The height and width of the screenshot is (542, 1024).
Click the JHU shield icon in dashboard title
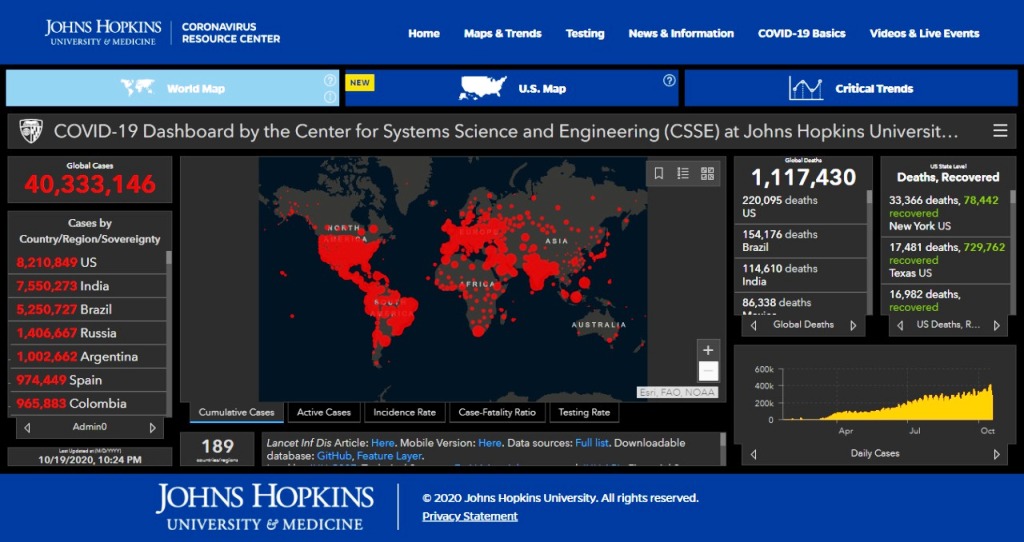coord(31,131)
